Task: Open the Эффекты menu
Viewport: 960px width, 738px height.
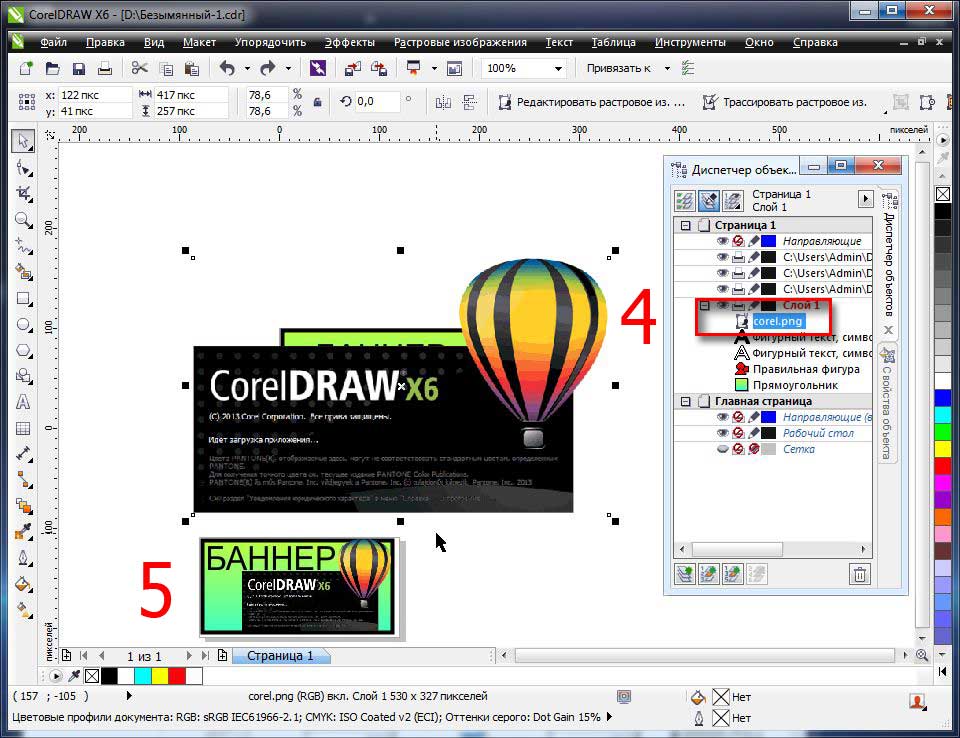Action: pos(349,43)
